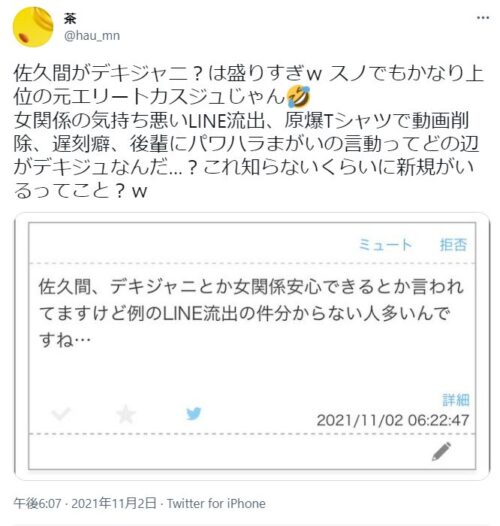Open the 詳細 details link
The width and height of the screenshot is (500, 526).
(456, 400)
